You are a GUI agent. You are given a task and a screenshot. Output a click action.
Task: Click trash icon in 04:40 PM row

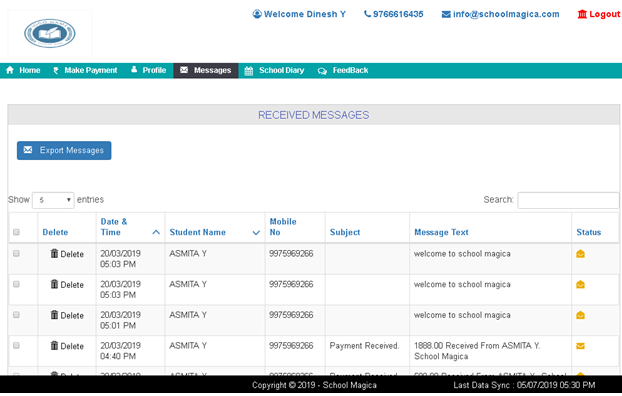click(x=54, y=345)
